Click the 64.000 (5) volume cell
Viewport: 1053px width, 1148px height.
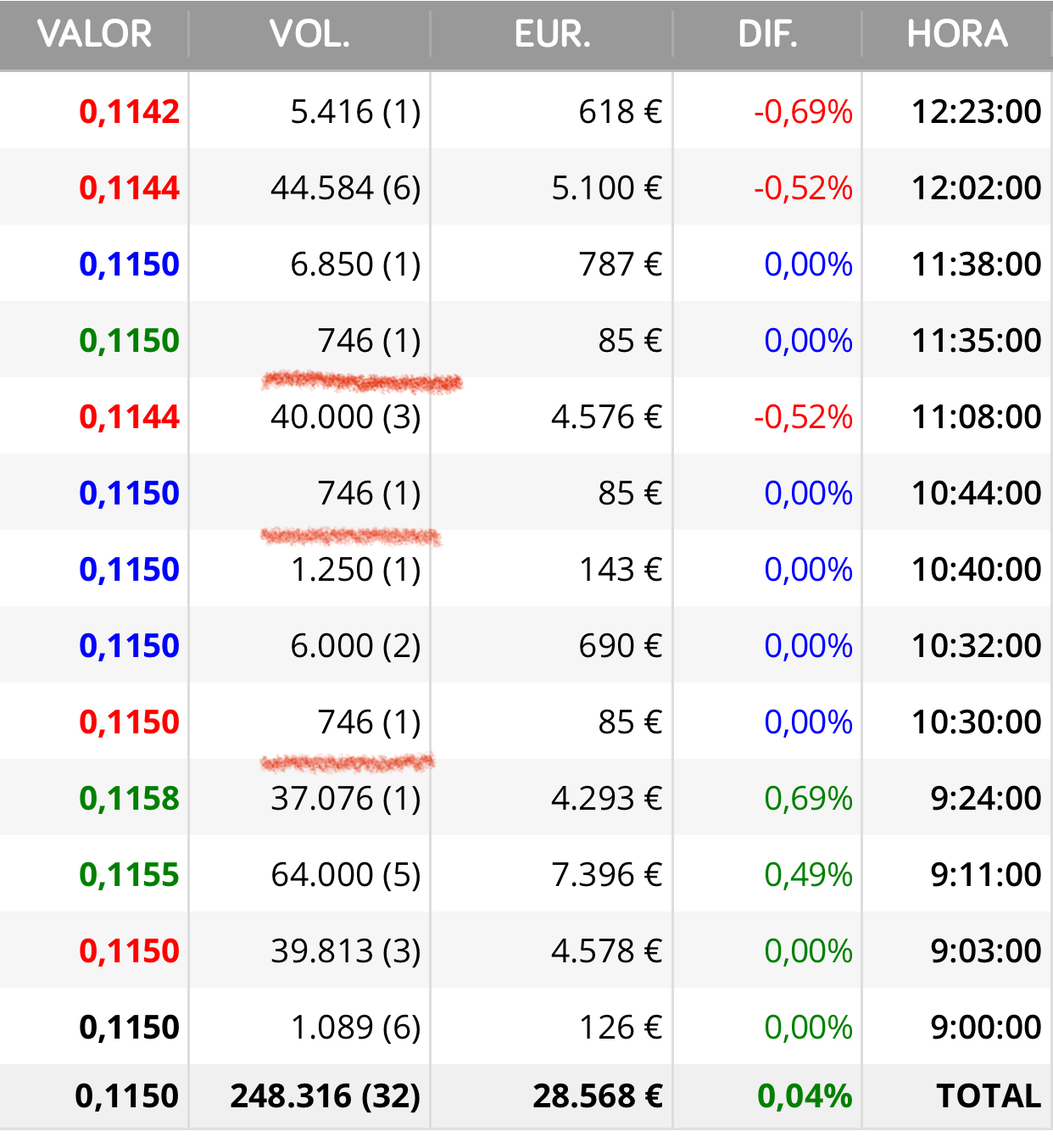click(345, 875)
